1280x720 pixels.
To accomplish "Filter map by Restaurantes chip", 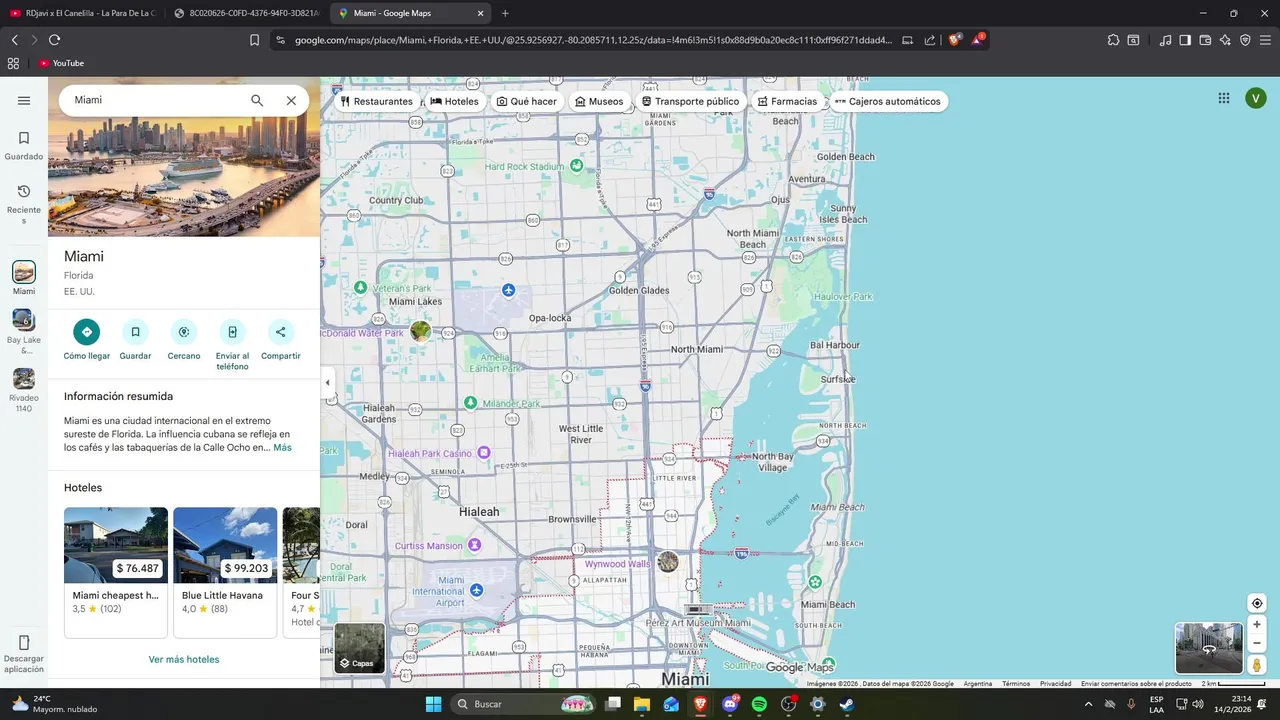I will click(x=376, y=101).
